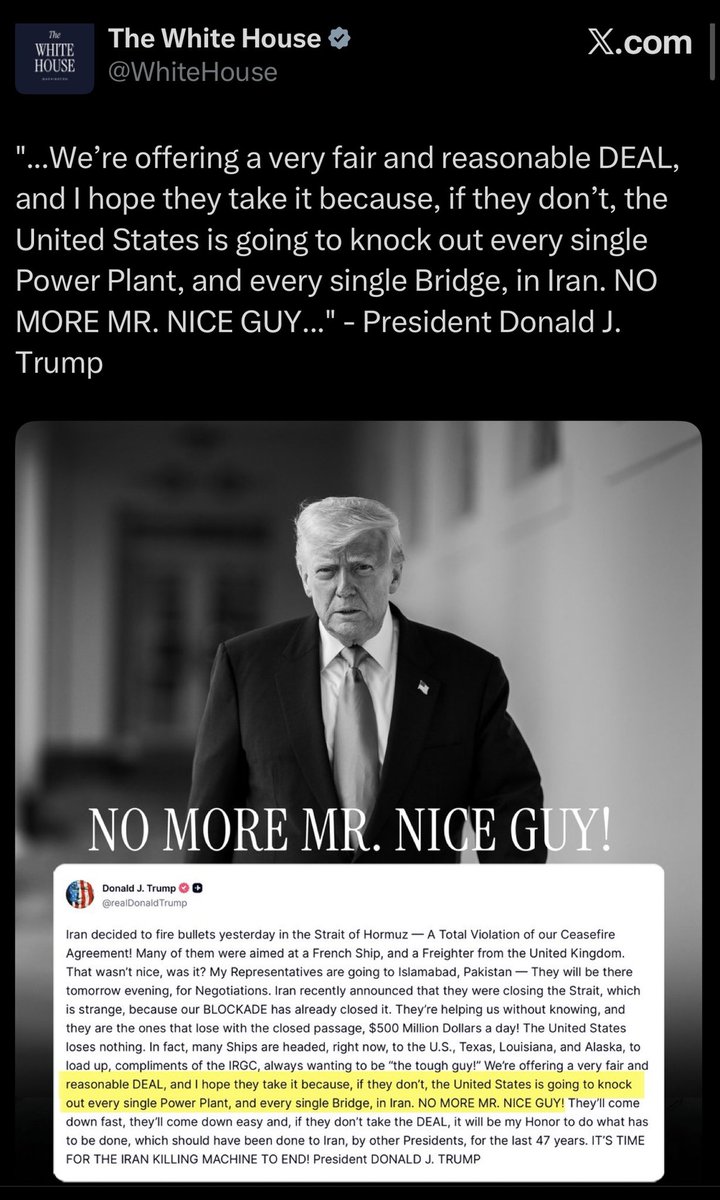Image resolution: width=720 pixels, height=1200 pixels.
Task: Open the @WhiteHouse handle link
Action: [192, 72]
